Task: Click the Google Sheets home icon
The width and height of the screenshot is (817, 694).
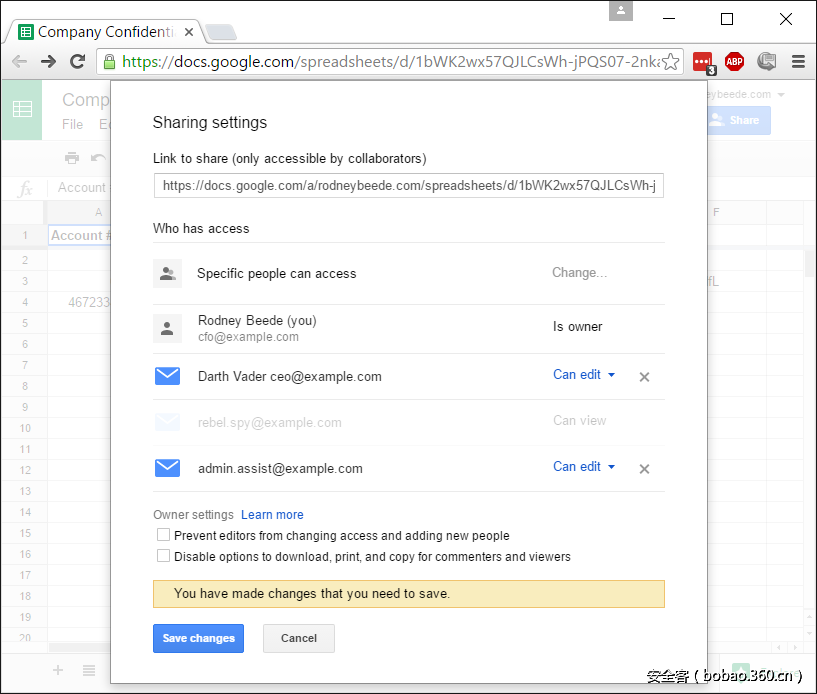Action: [x=21, y=109]
